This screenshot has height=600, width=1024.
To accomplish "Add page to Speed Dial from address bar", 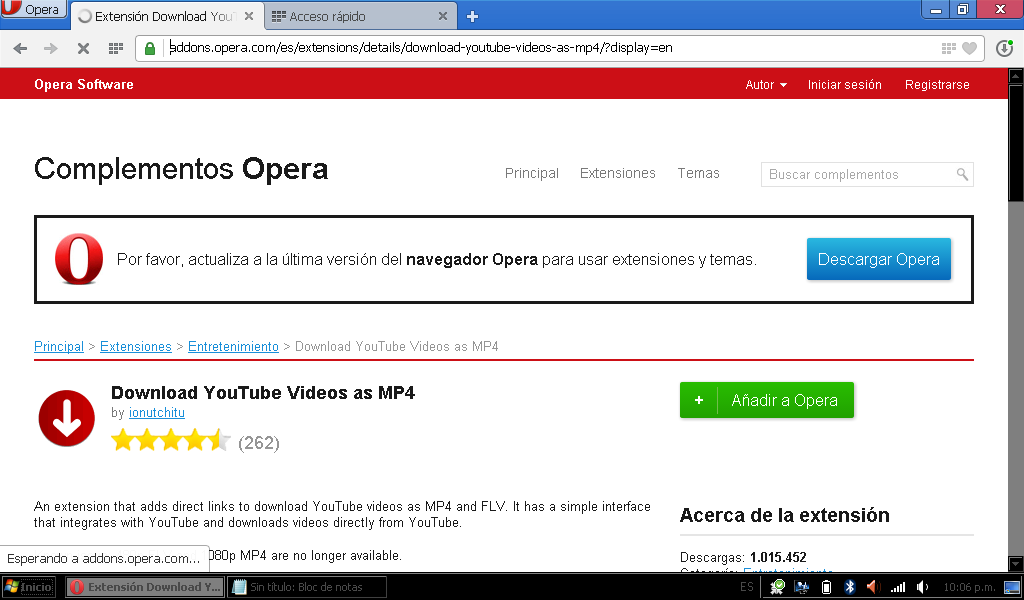I will tap(948, 48).
